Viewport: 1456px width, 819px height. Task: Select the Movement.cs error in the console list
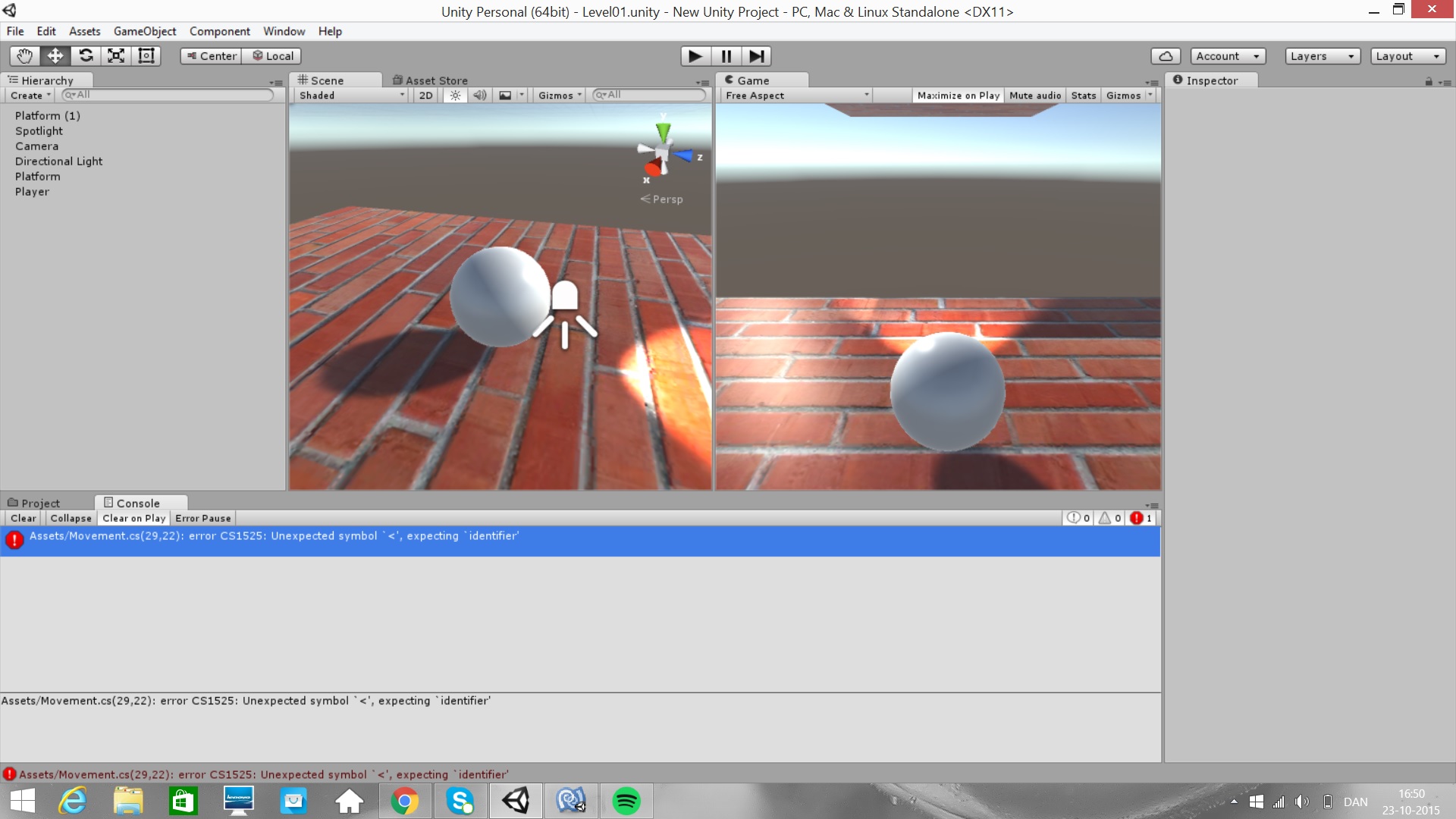click(580, 541)
